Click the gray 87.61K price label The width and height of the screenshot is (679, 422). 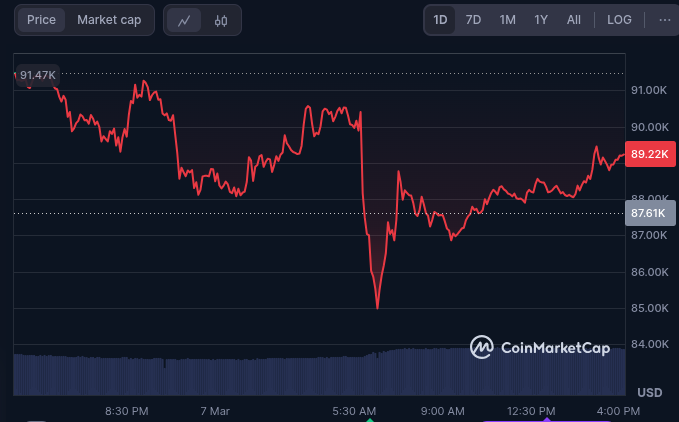coord(649,212)
